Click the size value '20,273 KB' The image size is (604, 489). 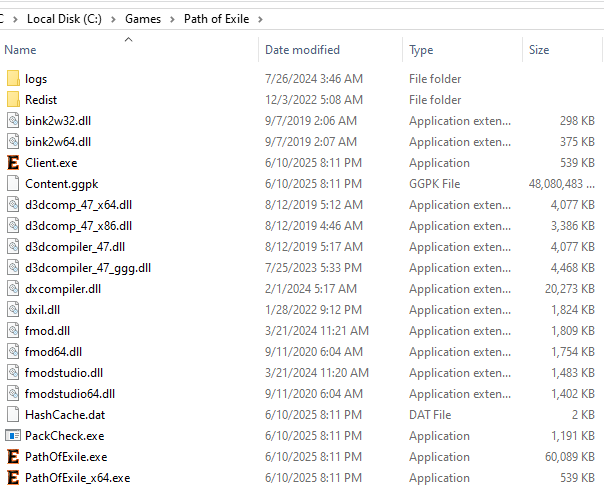[569, 289]
